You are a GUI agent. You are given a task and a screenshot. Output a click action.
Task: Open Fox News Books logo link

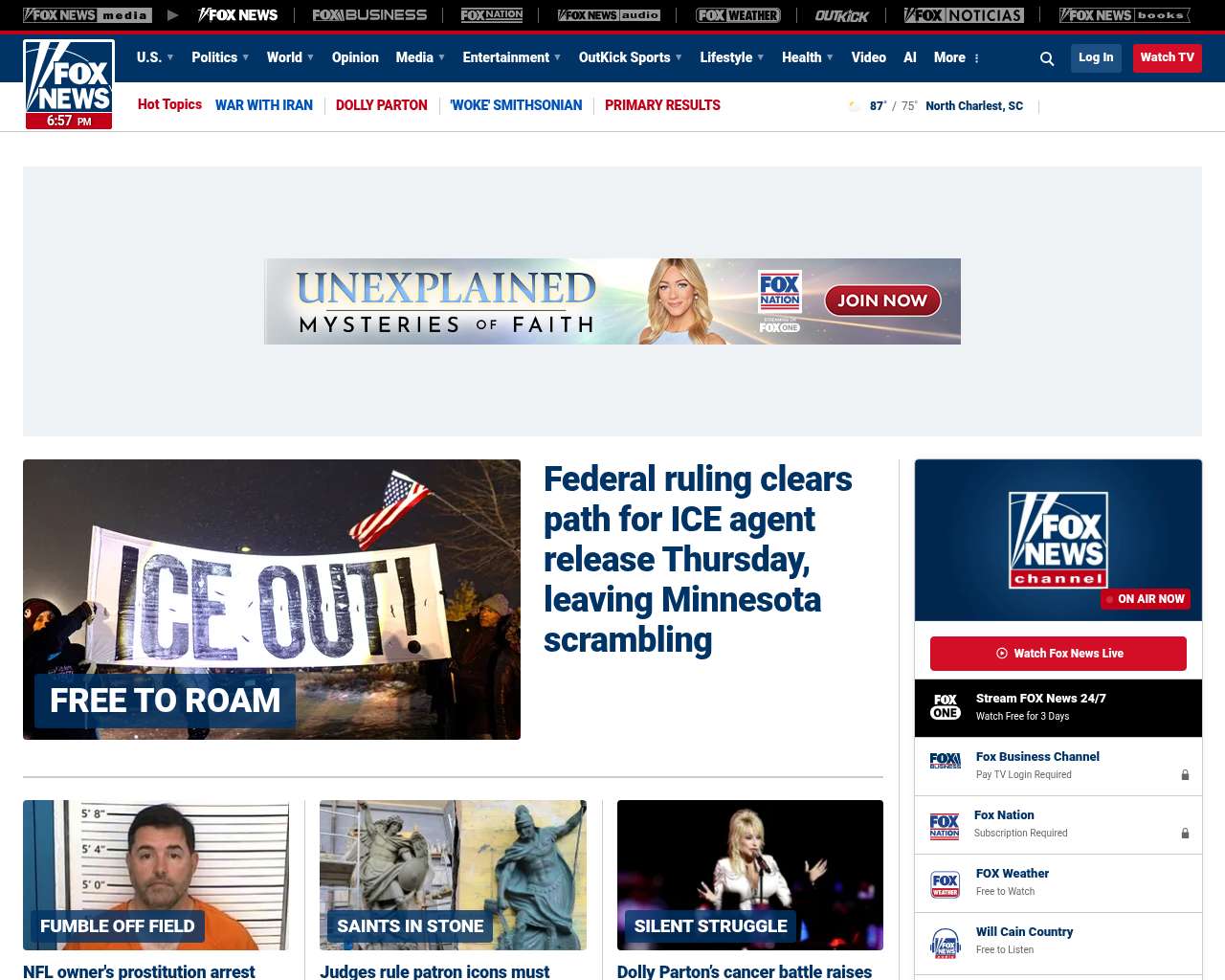coord(1125,15)
